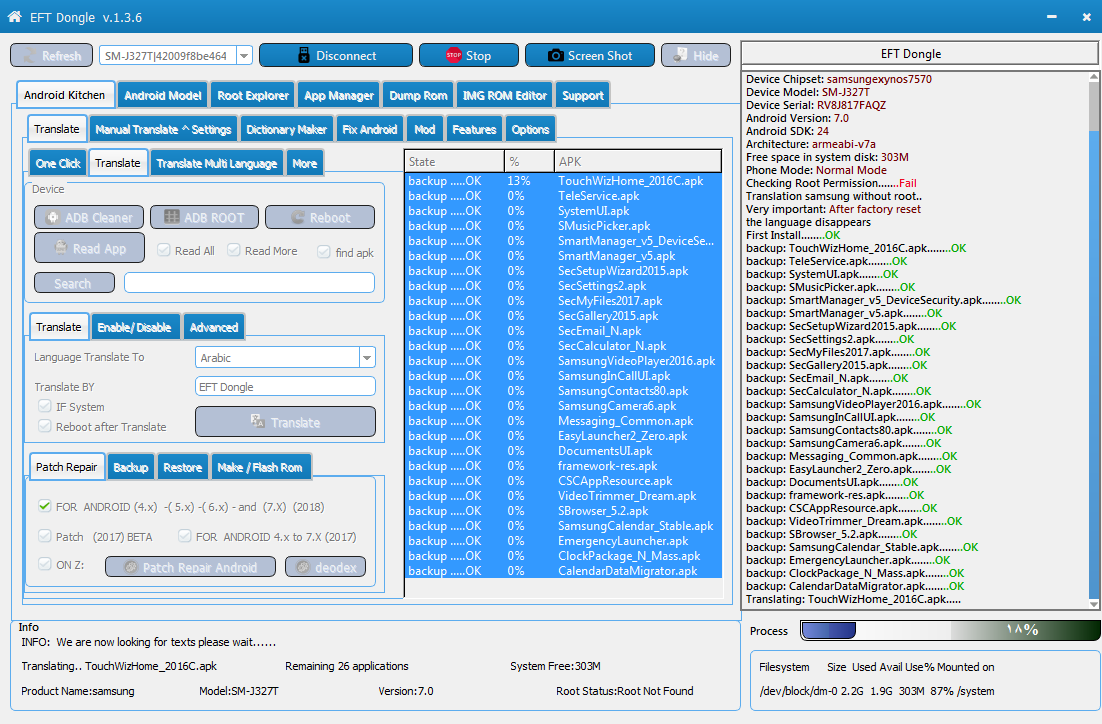The width and height of the screenshot is (1102, 724).
Task: Toggle FOR ANDROID (4.x)...(2018) checkbox
Action: tap(45, 506)
